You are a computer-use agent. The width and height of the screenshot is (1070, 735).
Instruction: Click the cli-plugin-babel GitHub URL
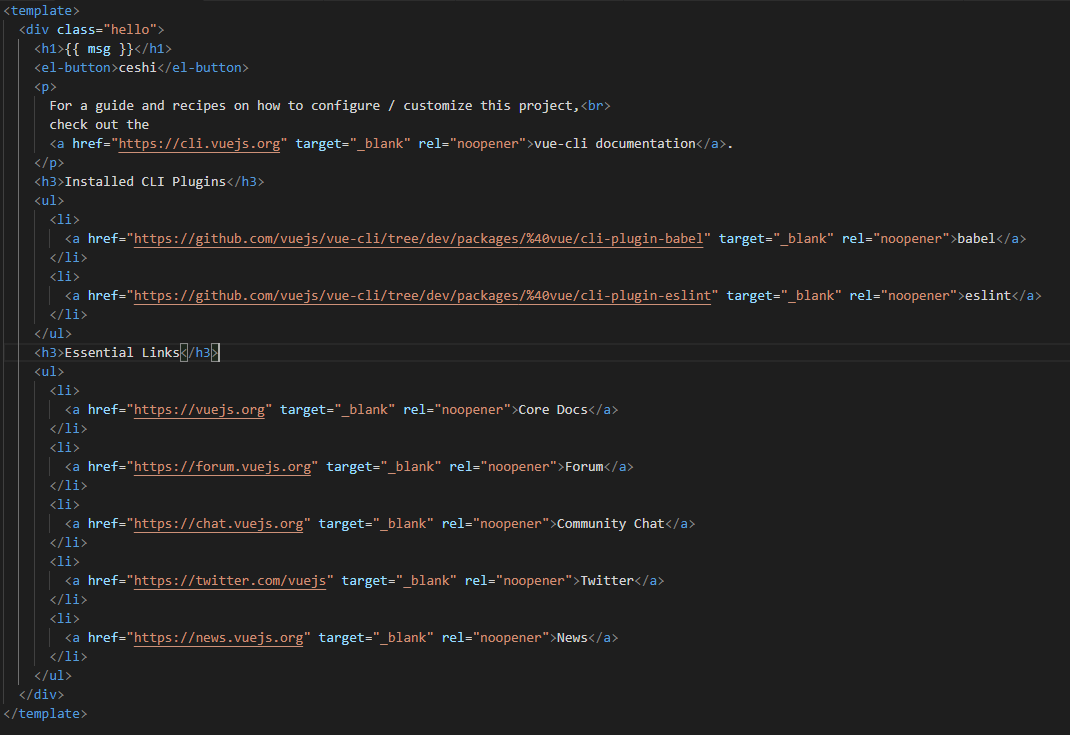coord(421,239)
